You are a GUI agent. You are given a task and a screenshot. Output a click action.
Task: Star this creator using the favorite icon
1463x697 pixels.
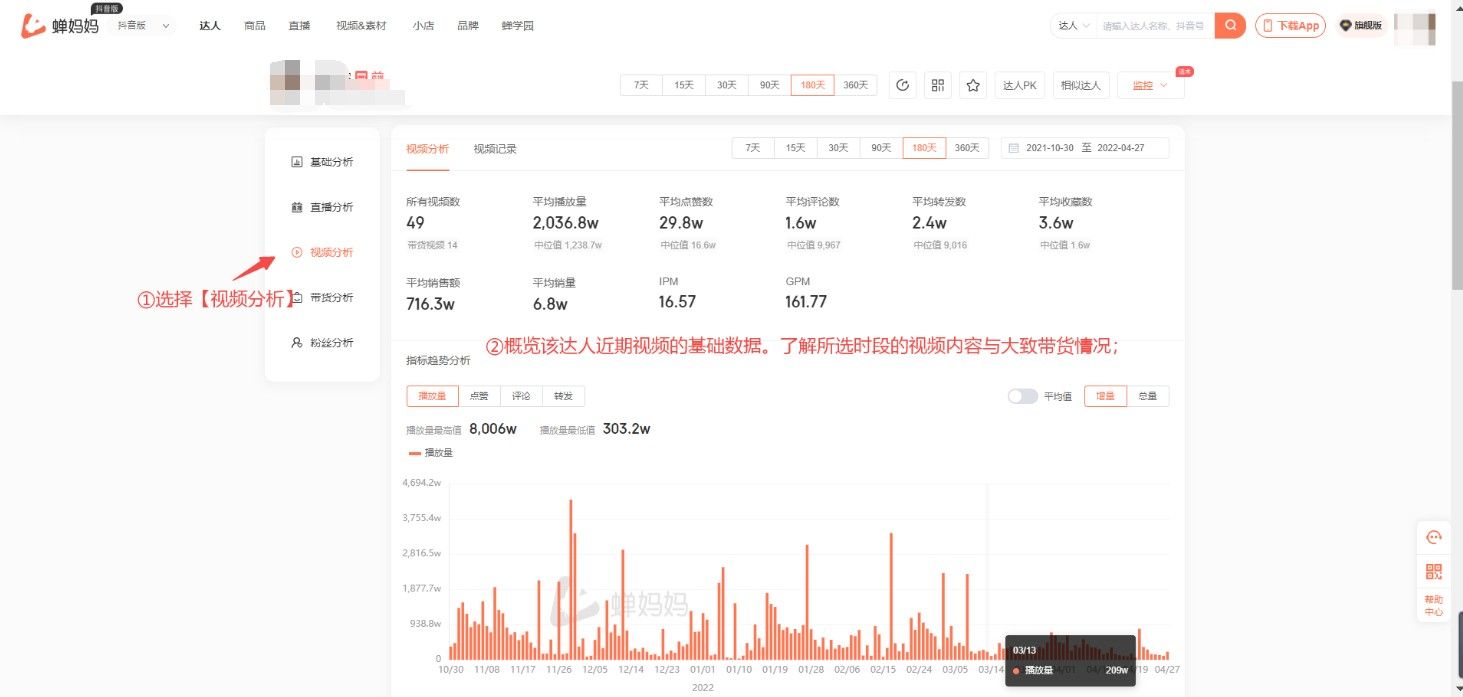[971, 85]
